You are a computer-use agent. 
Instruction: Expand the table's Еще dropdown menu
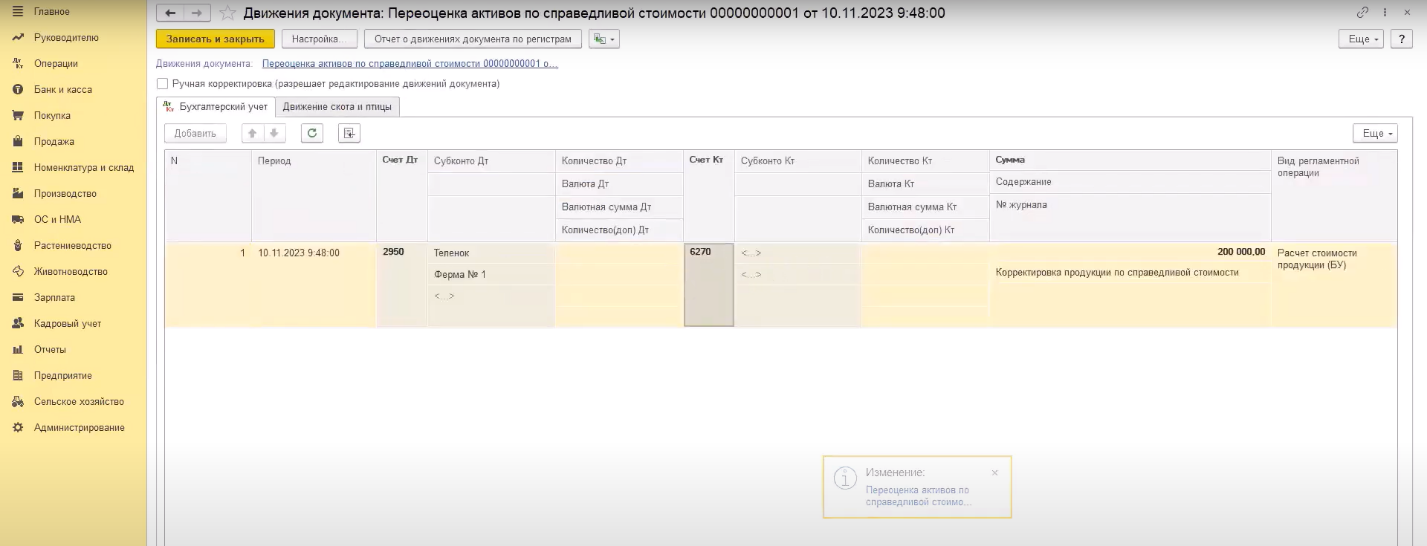pyautogui.click(x=1374, y=133)
